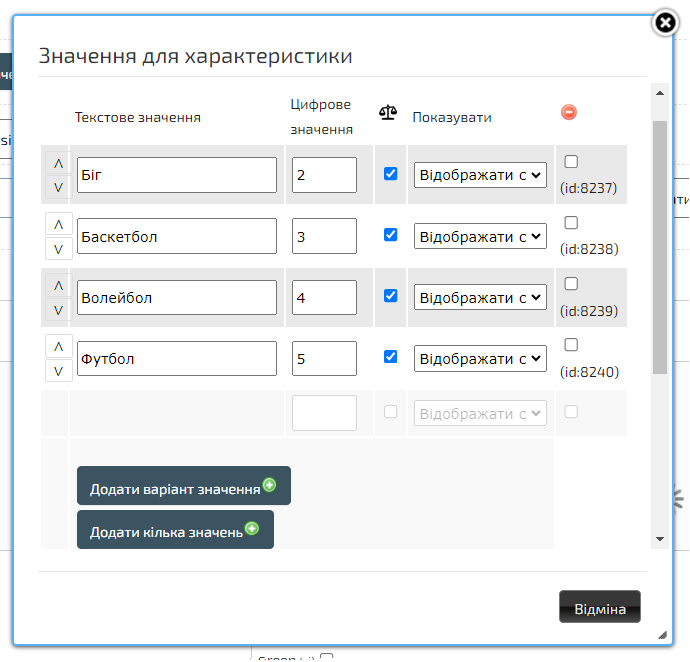Click the balance scales icon in header

(388, 113)
